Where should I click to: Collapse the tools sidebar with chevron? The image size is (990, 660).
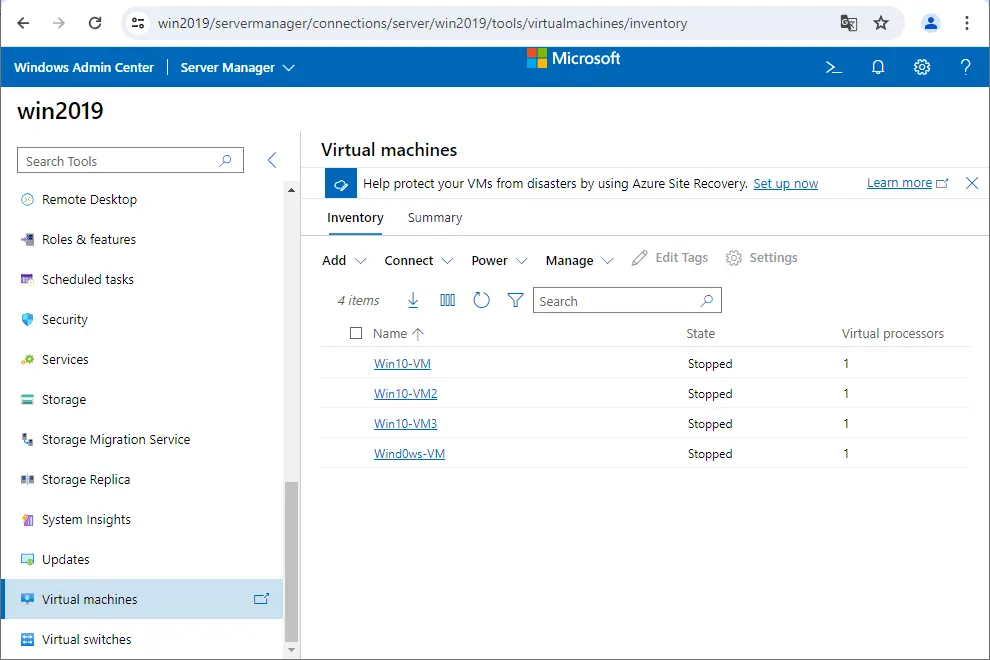point(272,160)
